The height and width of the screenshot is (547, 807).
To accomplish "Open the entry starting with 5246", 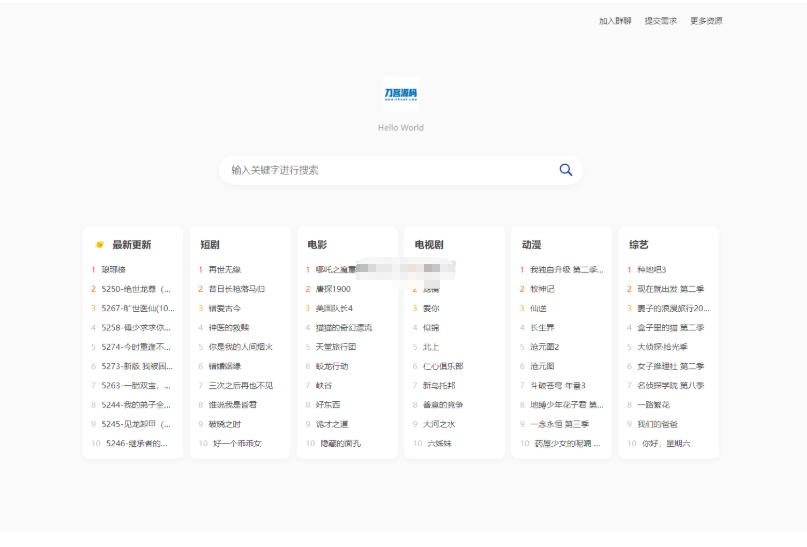I will 136,444.
